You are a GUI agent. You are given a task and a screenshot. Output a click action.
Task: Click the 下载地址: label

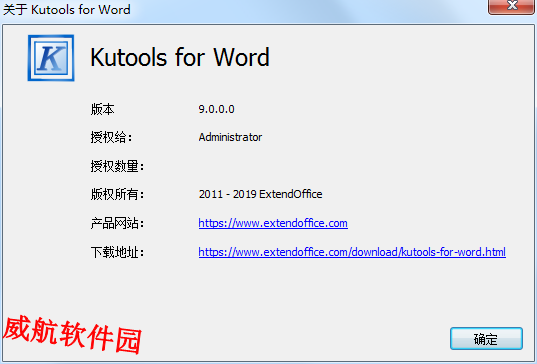(117, 253)
